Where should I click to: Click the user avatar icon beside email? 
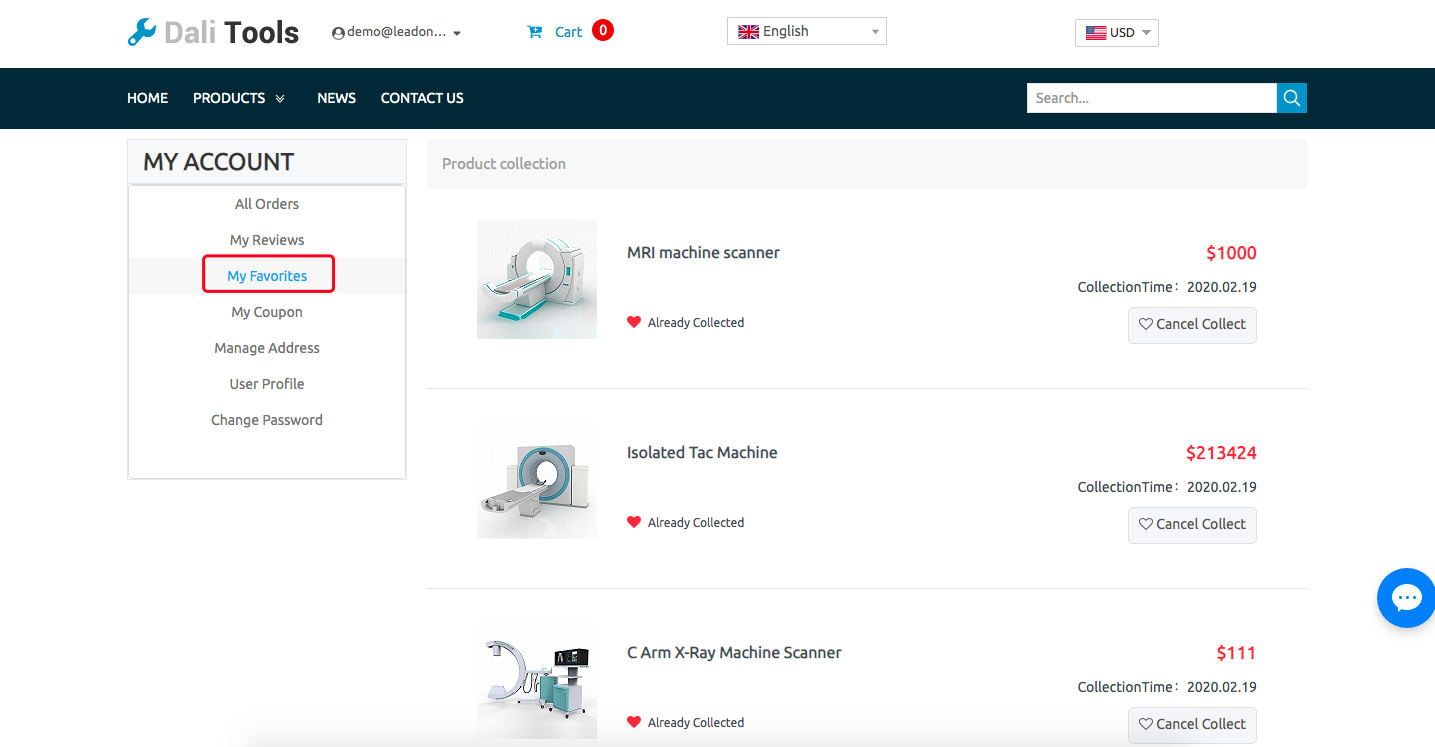(338, 33)
